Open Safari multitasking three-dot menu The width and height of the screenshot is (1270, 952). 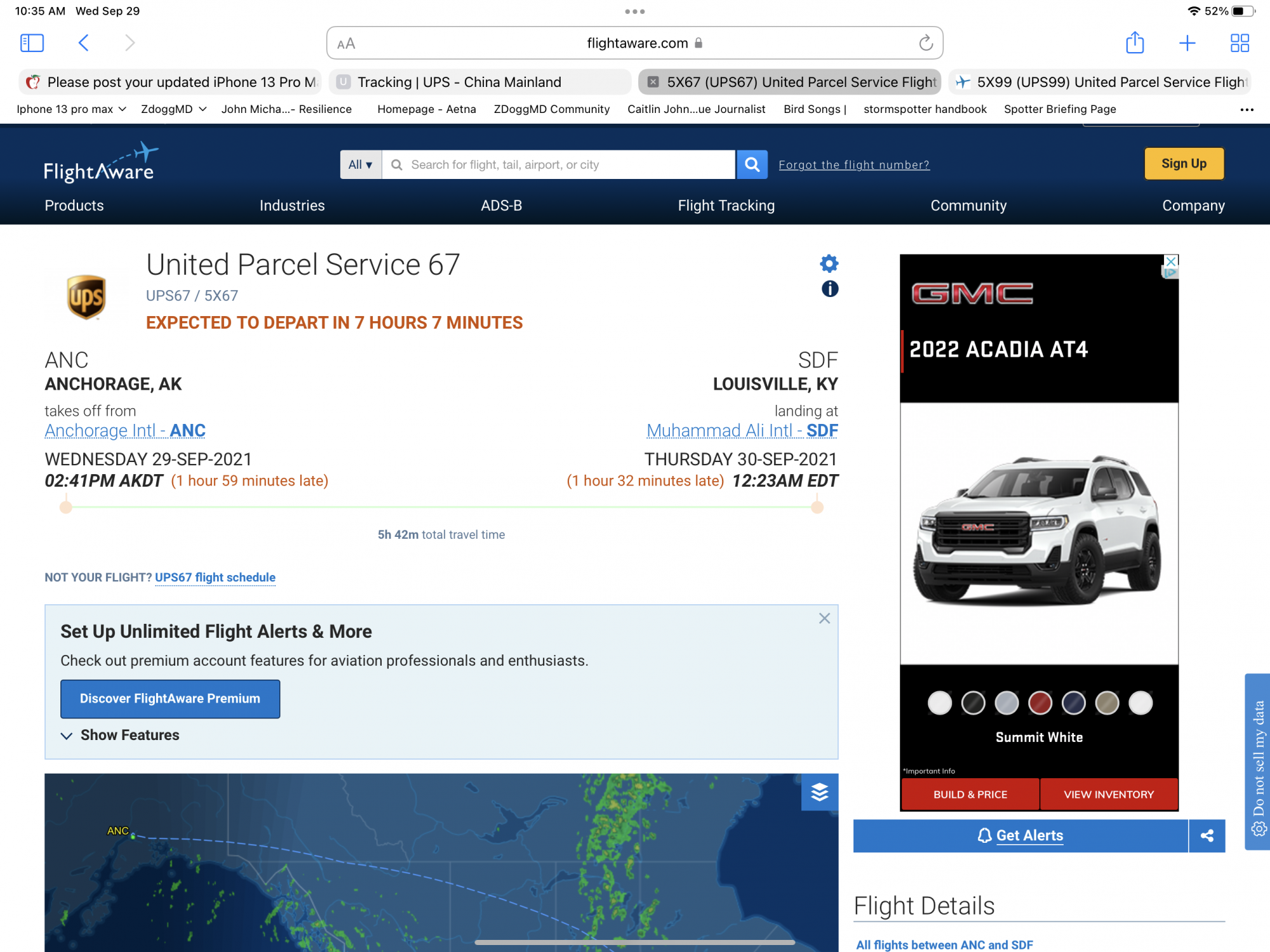[635, 11]
